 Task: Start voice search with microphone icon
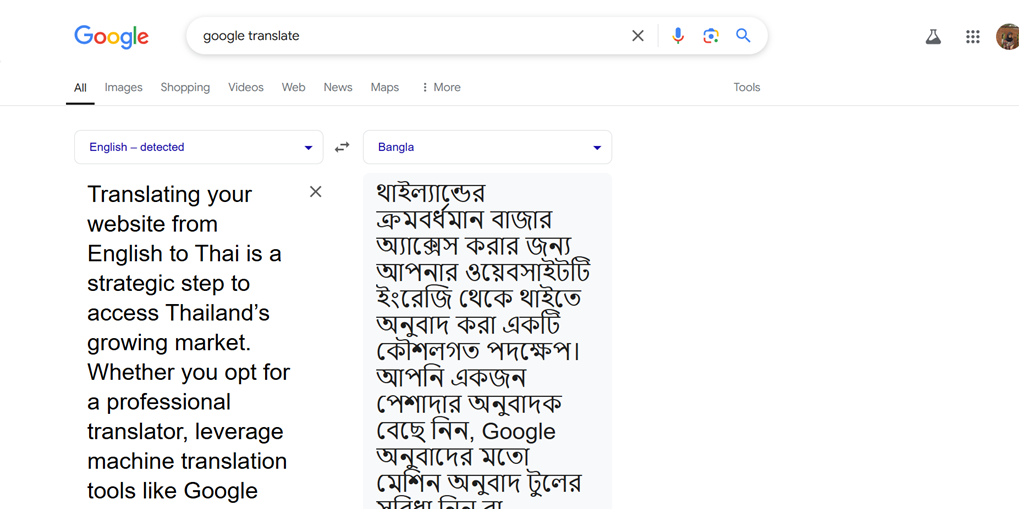point(678,36)
